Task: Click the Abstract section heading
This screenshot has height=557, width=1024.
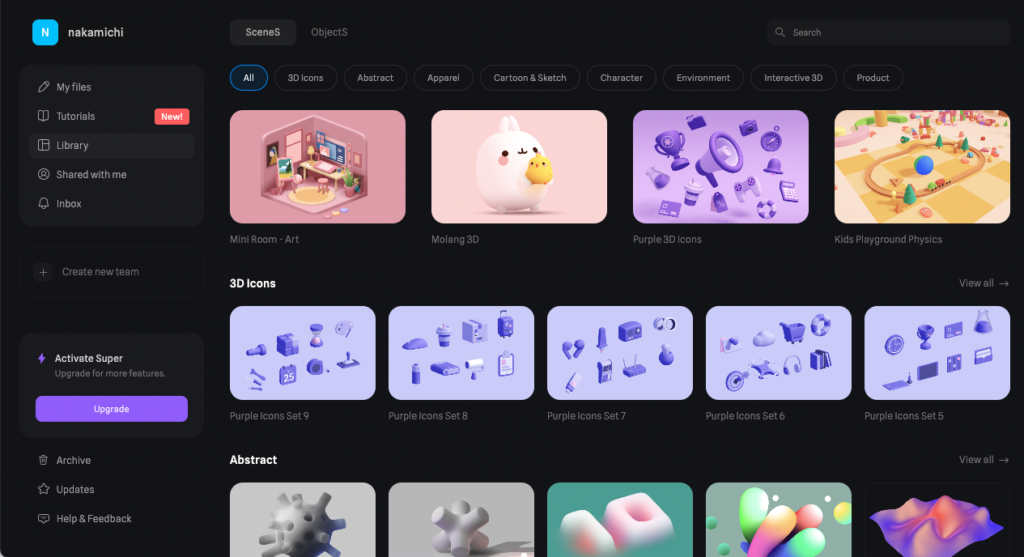Action: coord(253,460)
